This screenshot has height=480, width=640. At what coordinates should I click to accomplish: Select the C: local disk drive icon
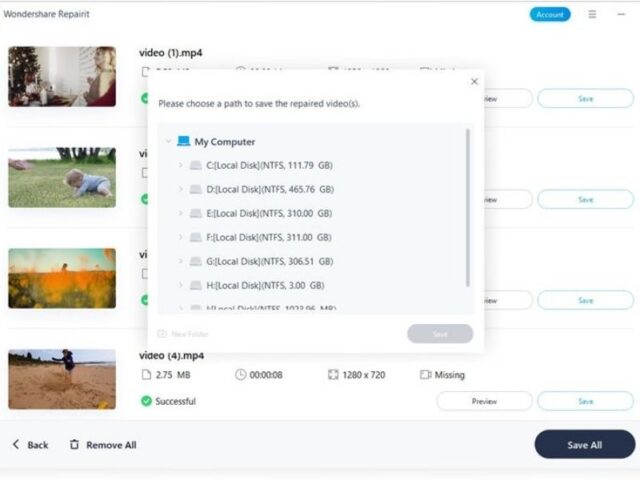pyautogui.click(x=196, y=165)
